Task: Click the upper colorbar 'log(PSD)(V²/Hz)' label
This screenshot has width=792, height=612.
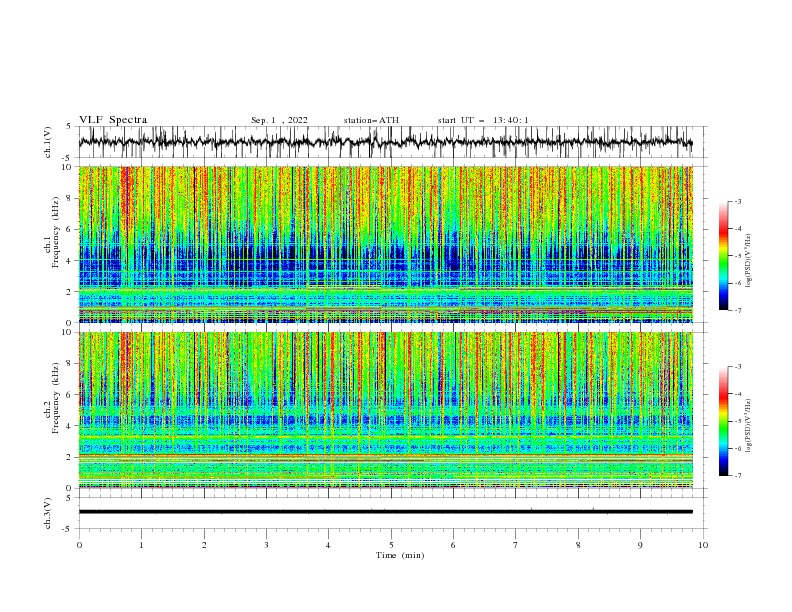Action: coord(748,261)
